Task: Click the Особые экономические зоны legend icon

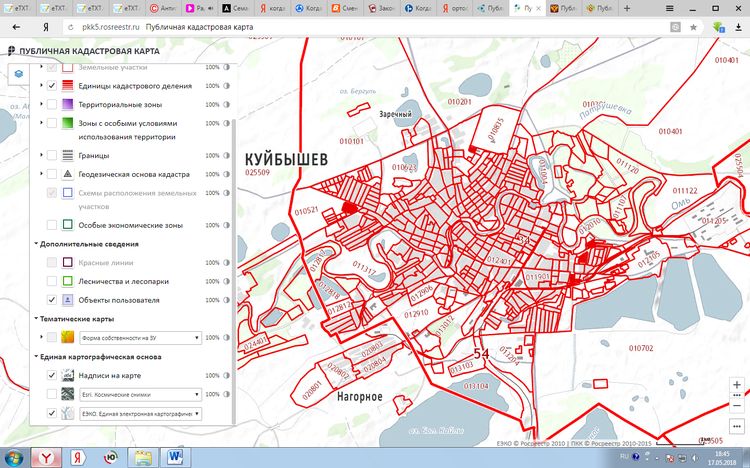Action: [67, 225]
